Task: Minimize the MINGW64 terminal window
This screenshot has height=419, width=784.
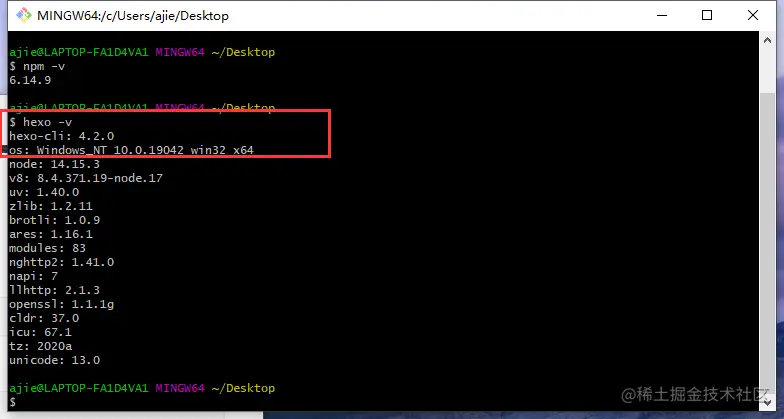Action: pos(662,16)
